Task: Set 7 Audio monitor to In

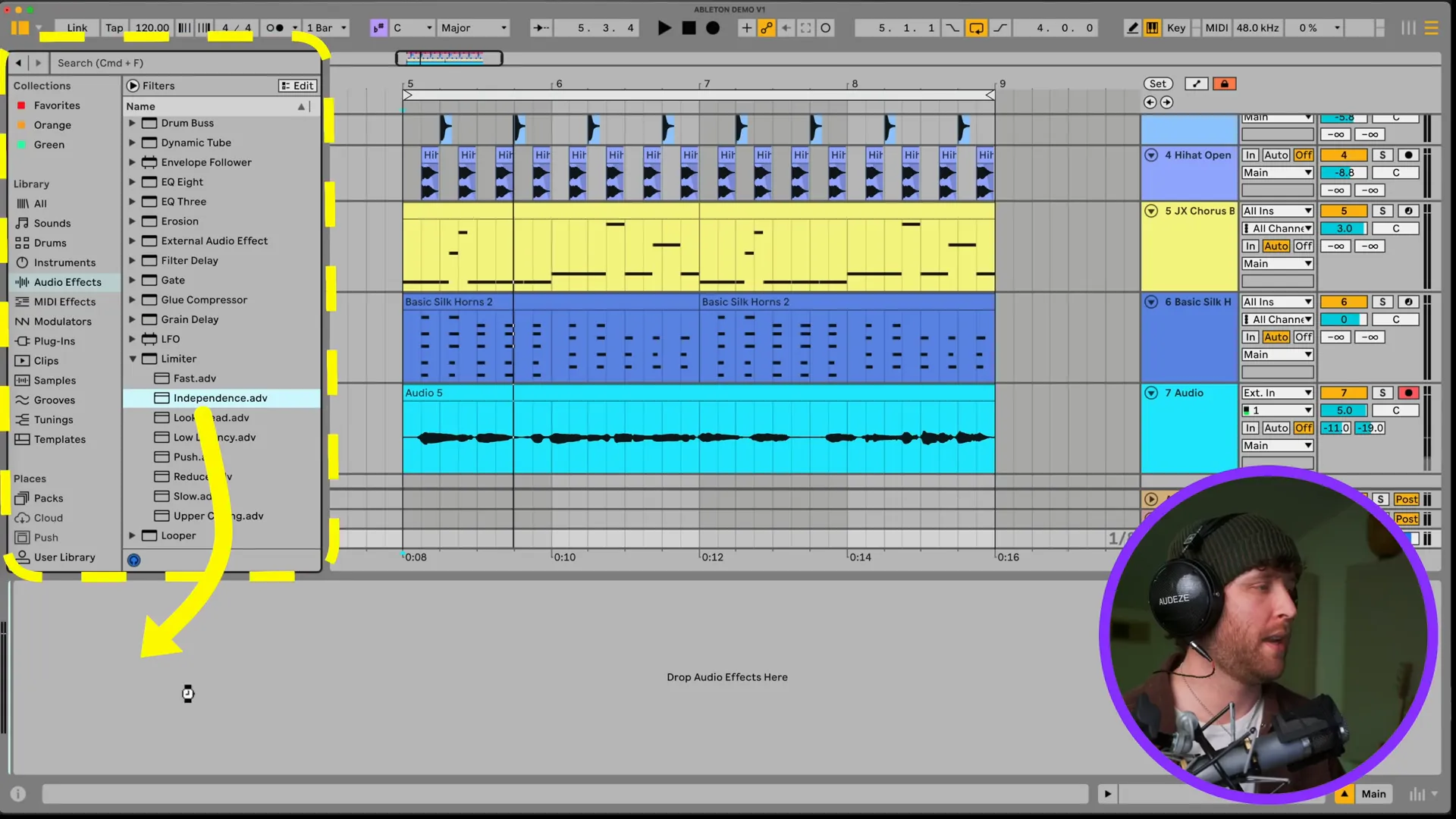Action: tap(1250, 428)
